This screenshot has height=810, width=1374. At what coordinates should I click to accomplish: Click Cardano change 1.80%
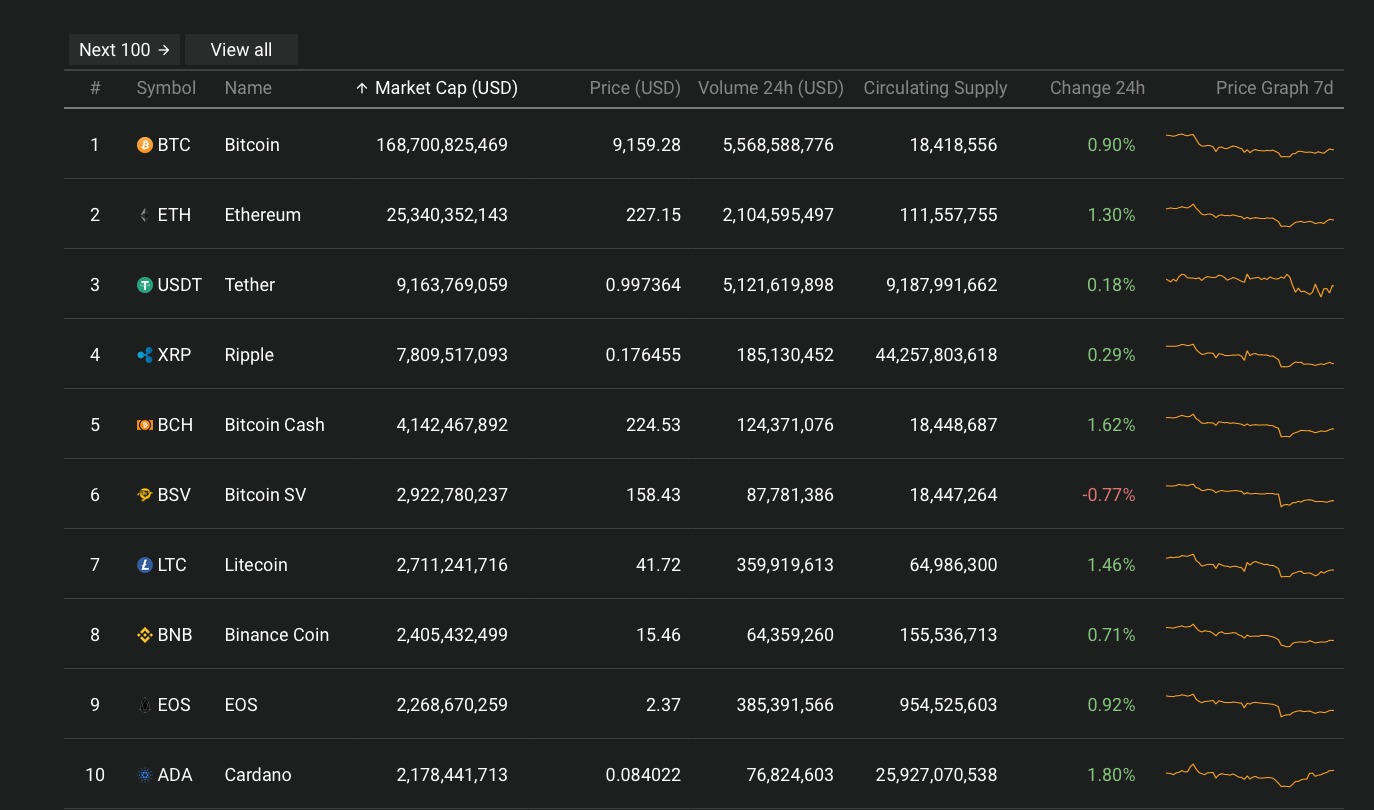[1112, 775]
